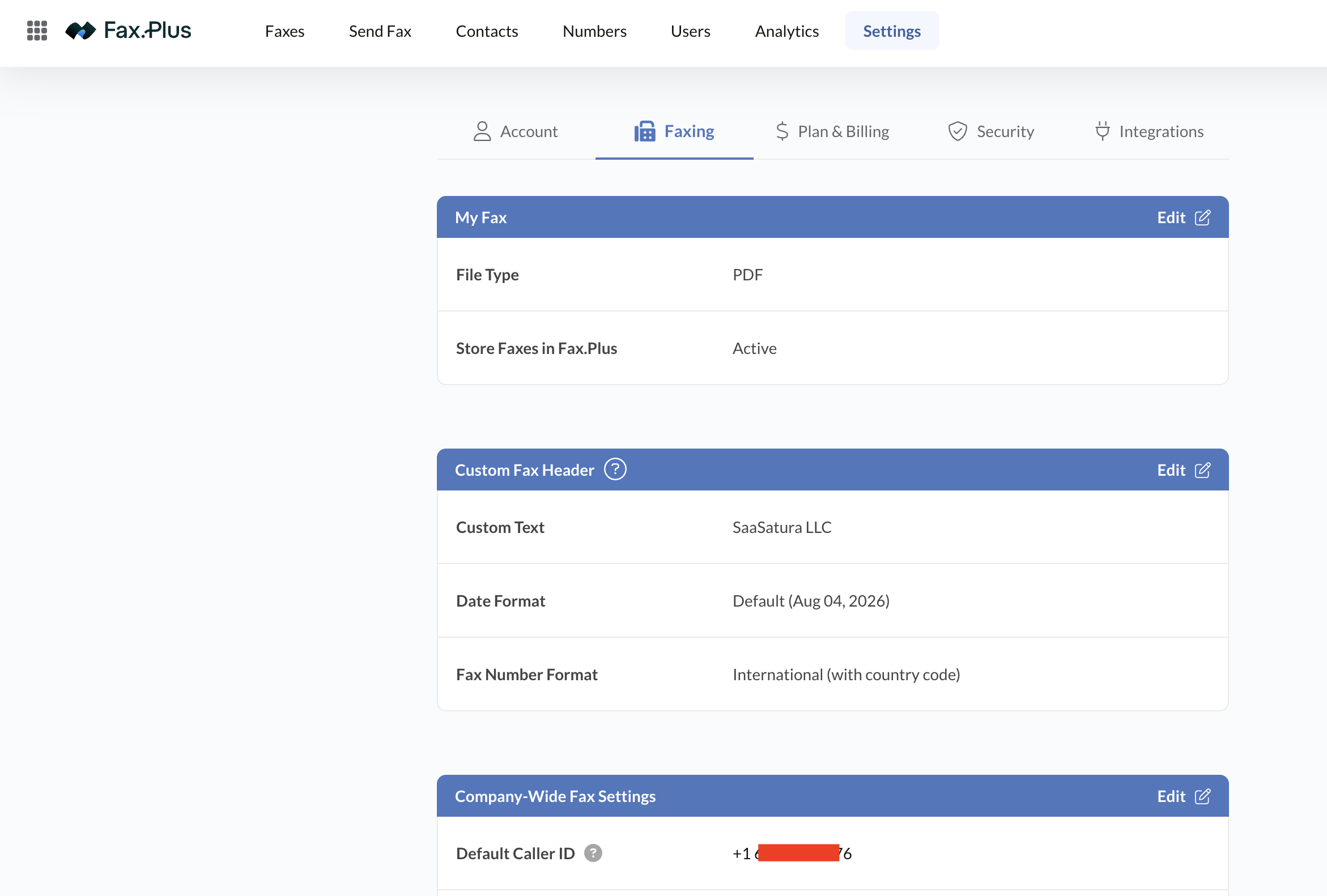Click the Faxing fax machine icon
This screenshot has width=1327, height=896.
pyautogui.click(x=645, y=131)
